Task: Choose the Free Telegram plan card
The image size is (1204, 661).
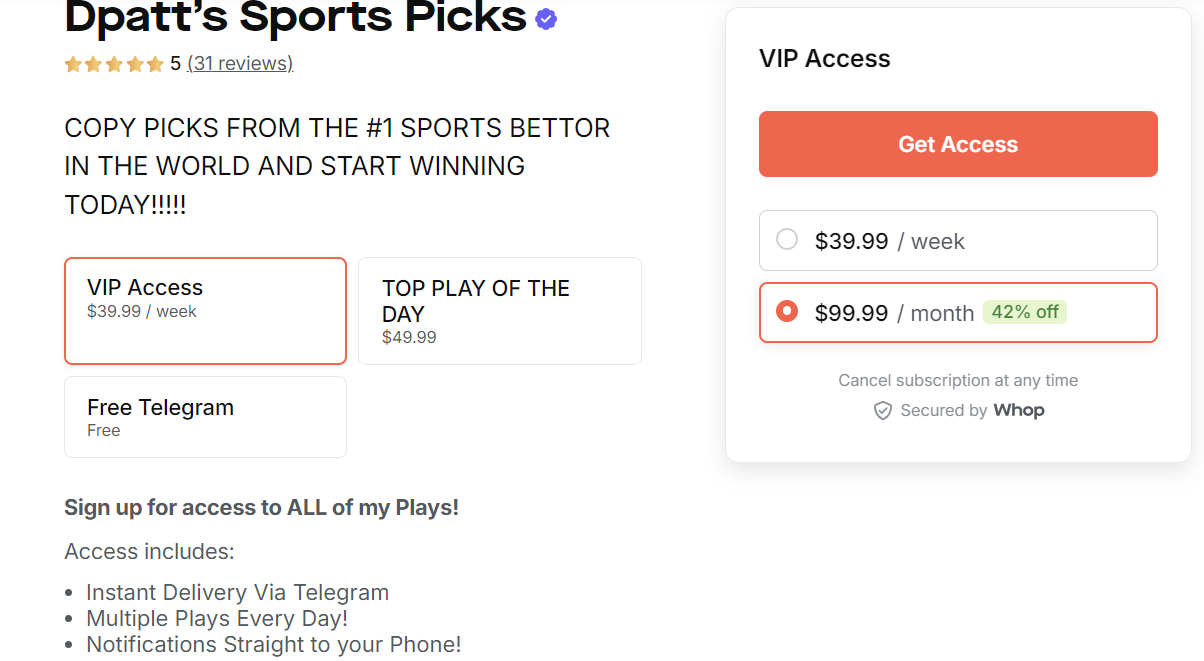Action: (x=205, y=417)
